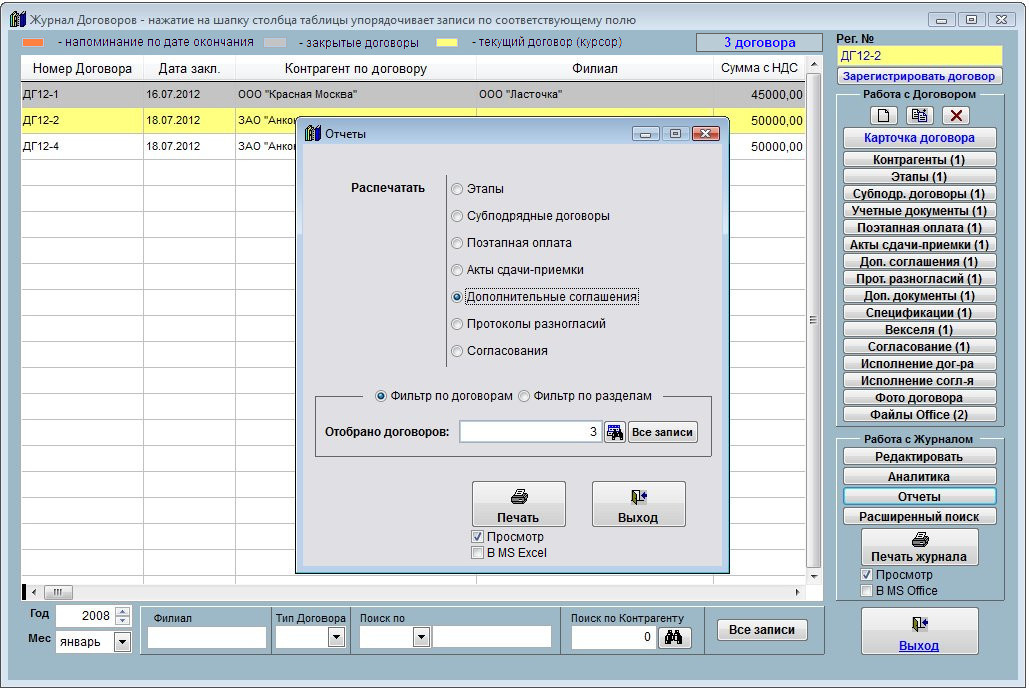
Task: Click the filter selection icon beside contract count
Action: click(615, 432)
